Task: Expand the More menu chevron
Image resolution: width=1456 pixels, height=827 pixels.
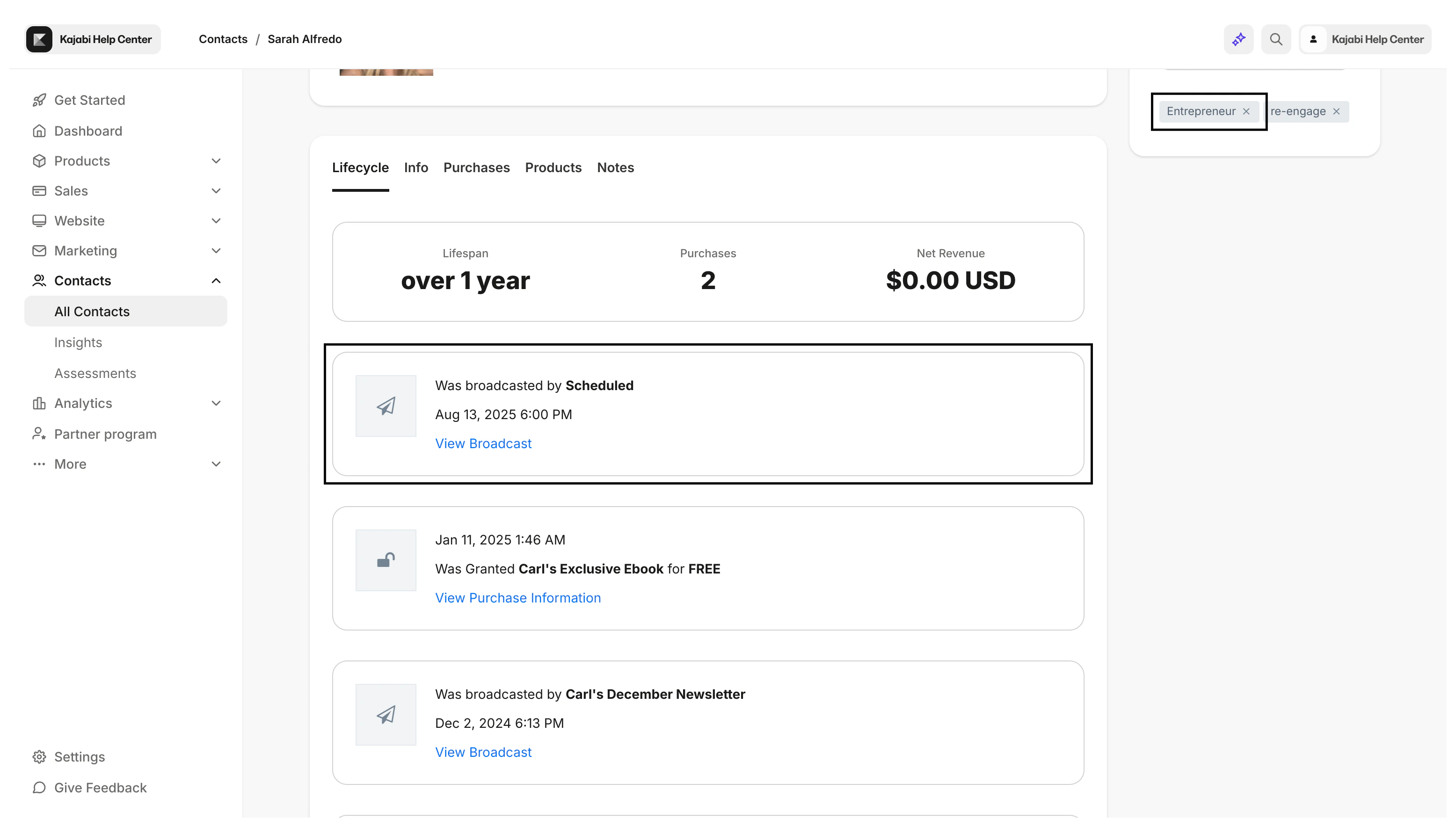Action: pos(216,464)
